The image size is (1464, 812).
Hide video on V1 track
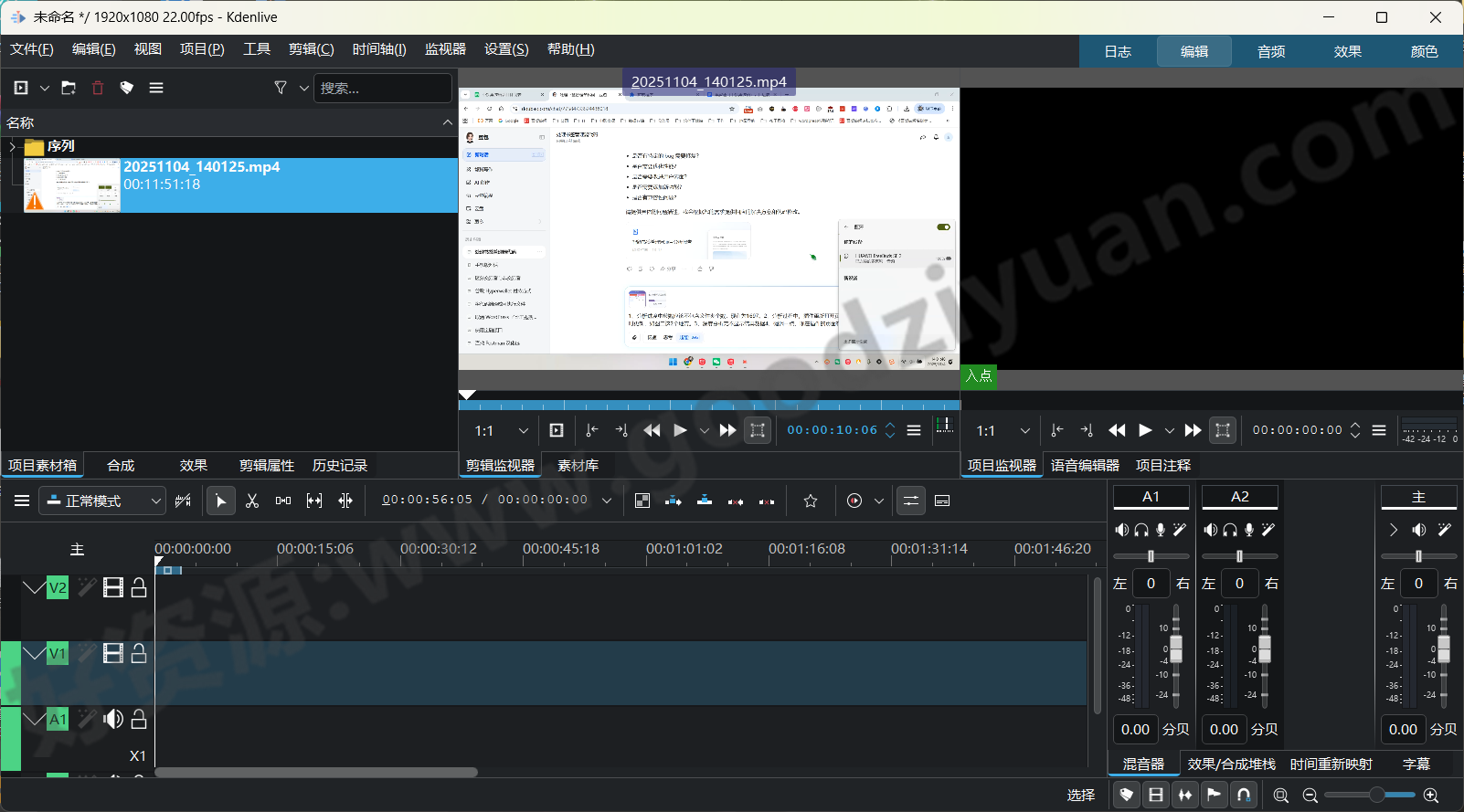point(113,653)
